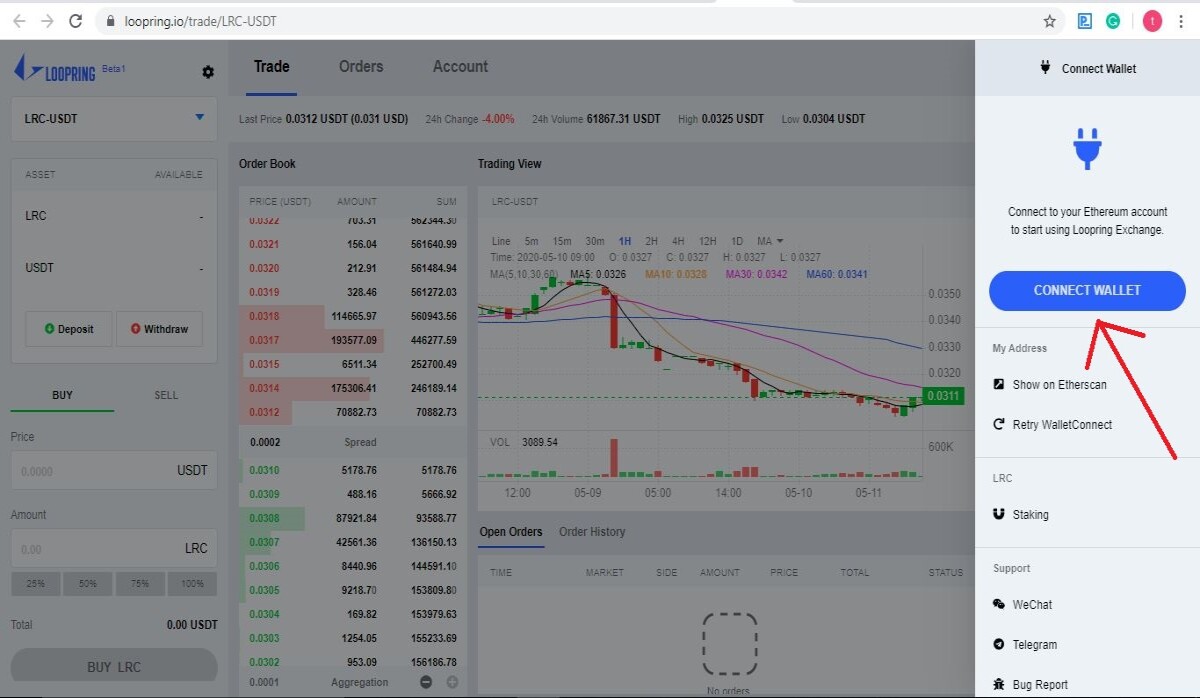Click the 0.0308 buy order row

(353, 518)
